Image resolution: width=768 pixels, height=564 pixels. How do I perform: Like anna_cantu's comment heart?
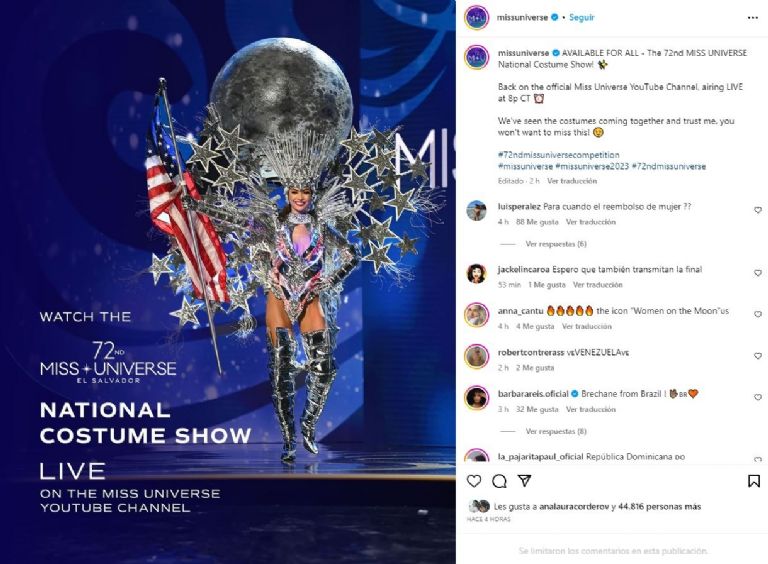coord(758,314)
